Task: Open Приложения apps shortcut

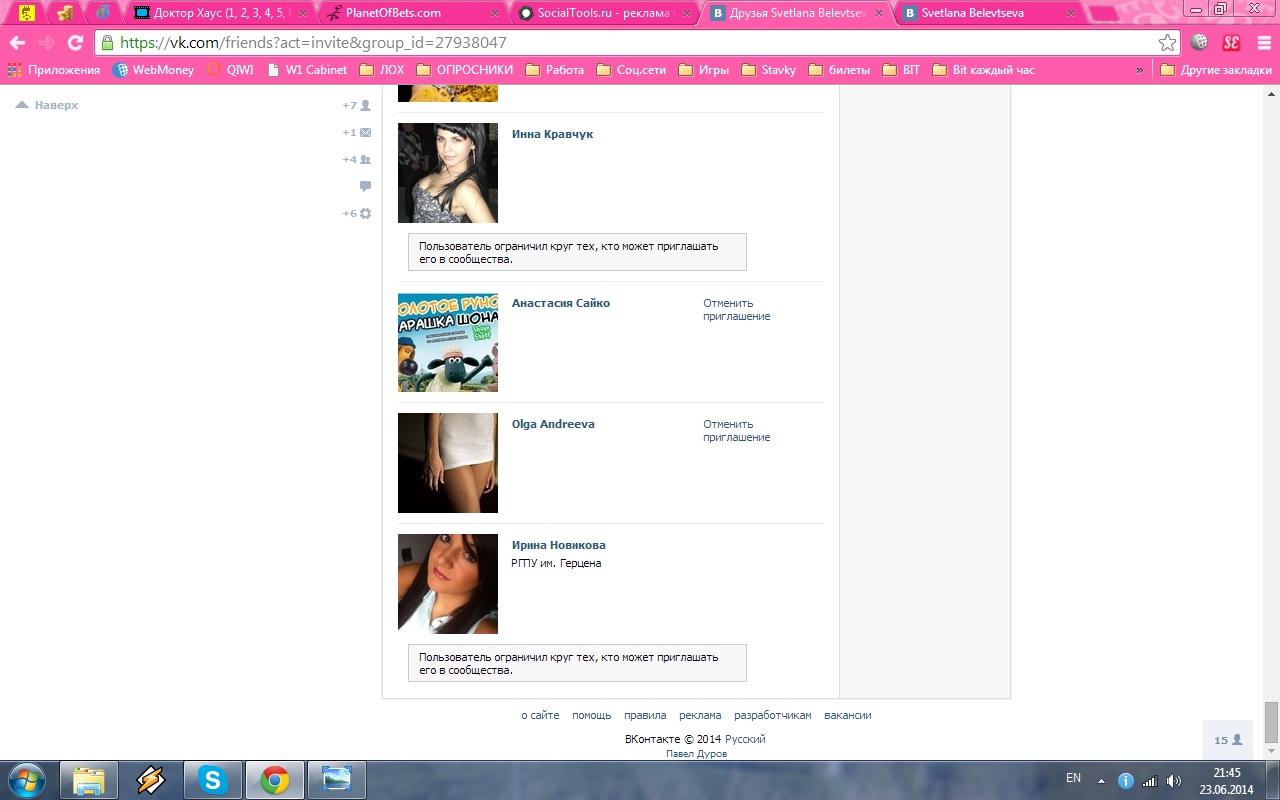Action: coord(54,70)
